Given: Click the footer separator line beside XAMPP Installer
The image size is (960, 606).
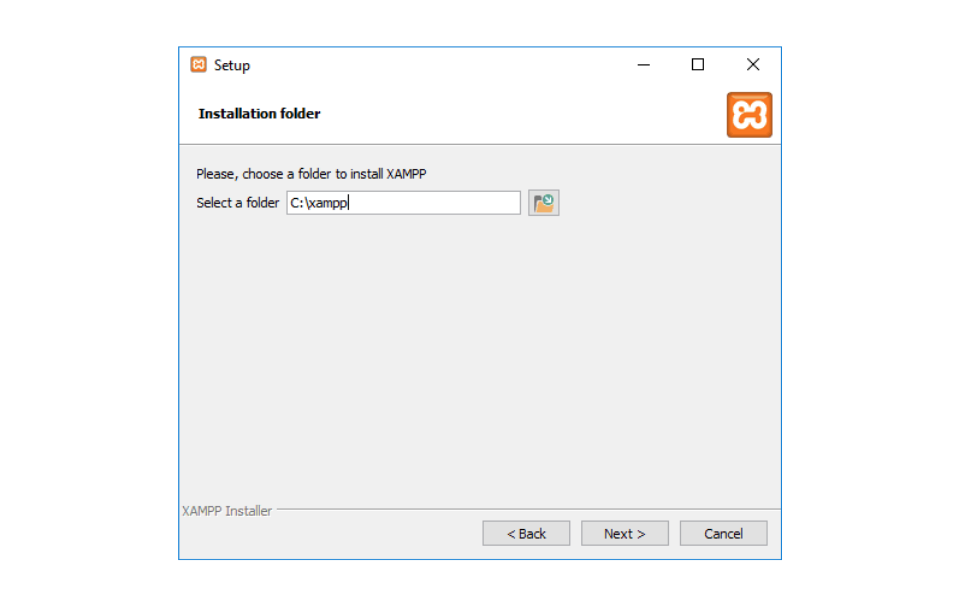Looking at the screenshot, I should pos(520,510).
